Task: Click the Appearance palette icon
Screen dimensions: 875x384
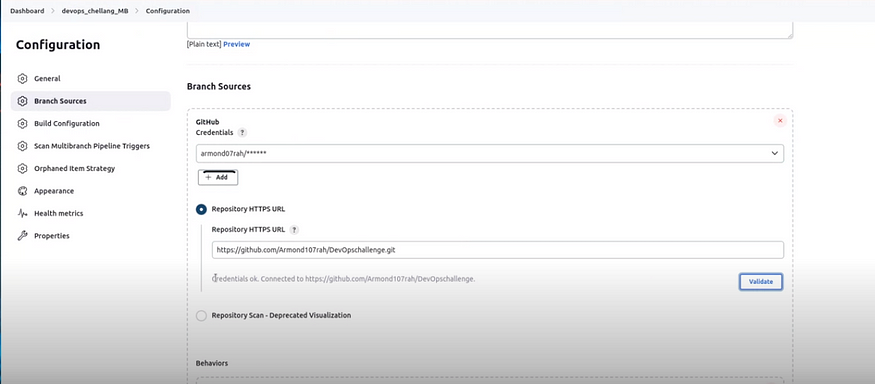Action: click(x=22, y=191)
